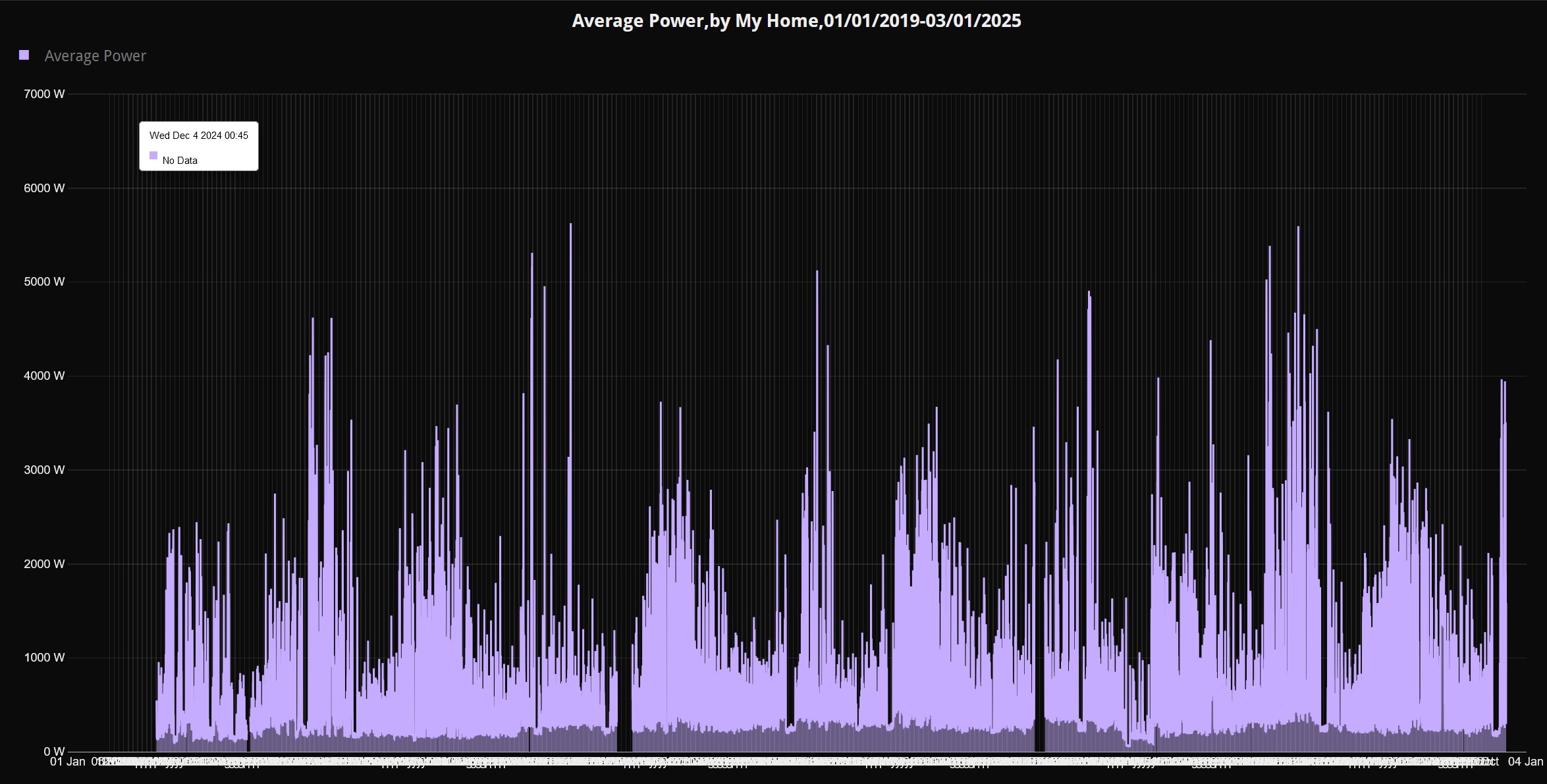The width and height of the screenshot is (1547, 784).
Task: Click the No Data tooltip entry
Action: (180, 161)
